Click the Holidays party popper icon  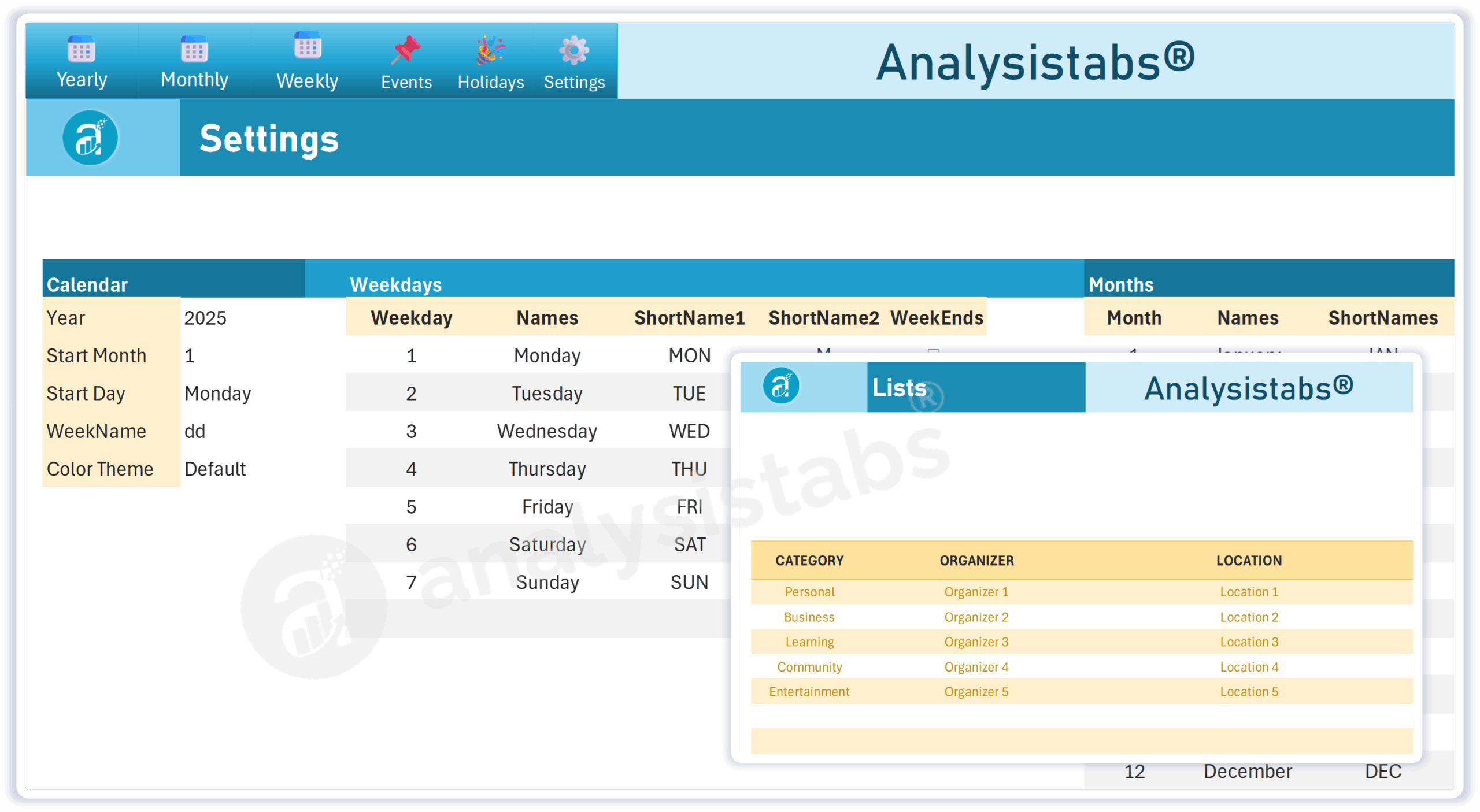[491, 50]
